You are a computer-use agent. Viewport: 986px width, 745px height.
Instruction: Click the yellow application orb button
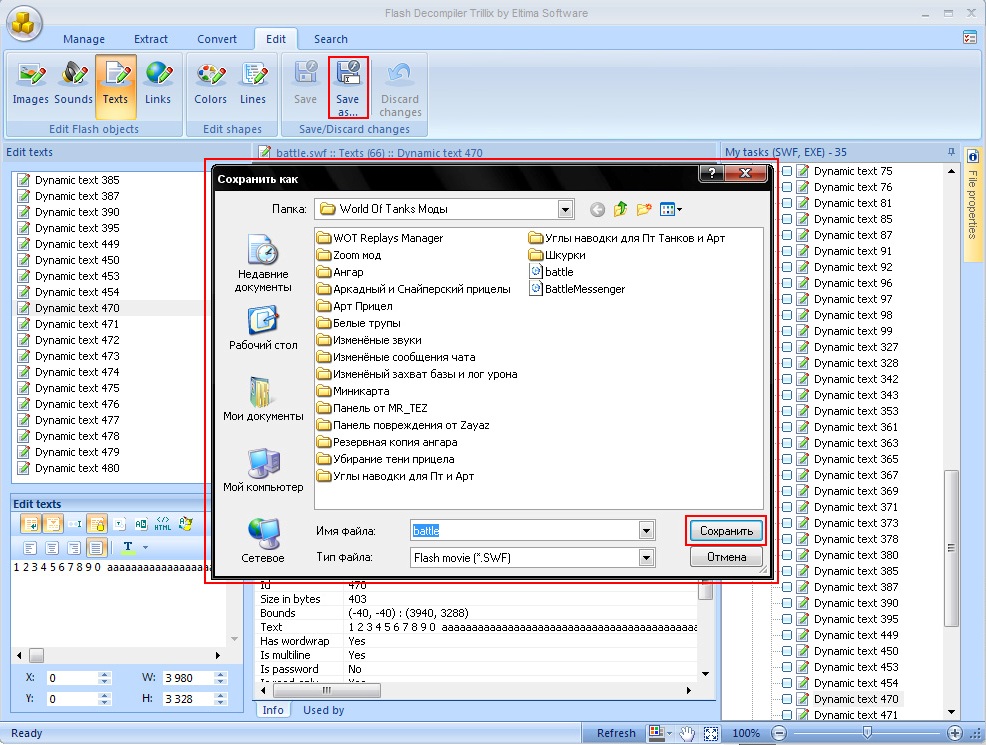click(24, 24)
